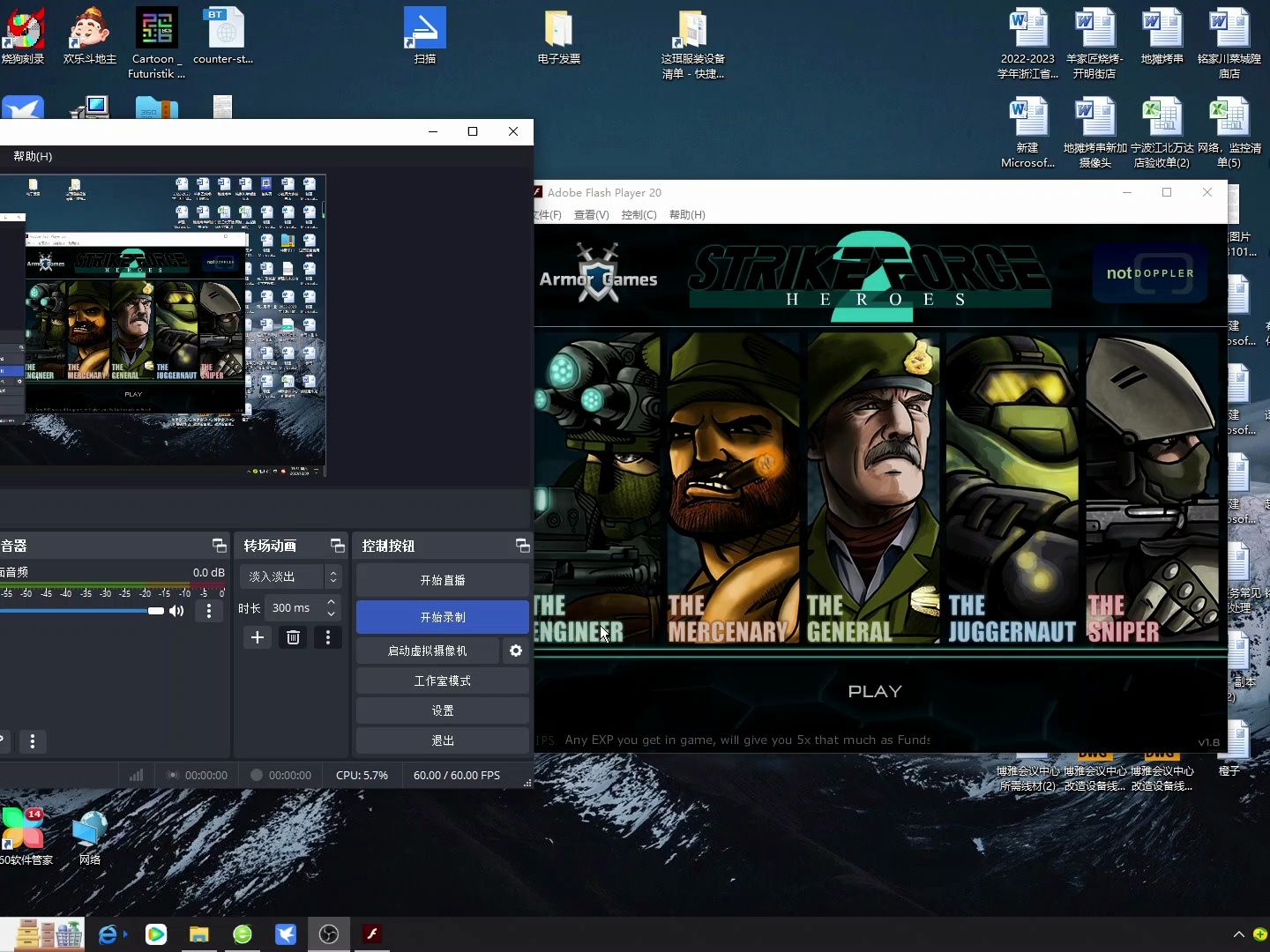This screenshot has width=1270, height=952.
Task: Click the CPU: 5.7% status text
Action: 362,775
